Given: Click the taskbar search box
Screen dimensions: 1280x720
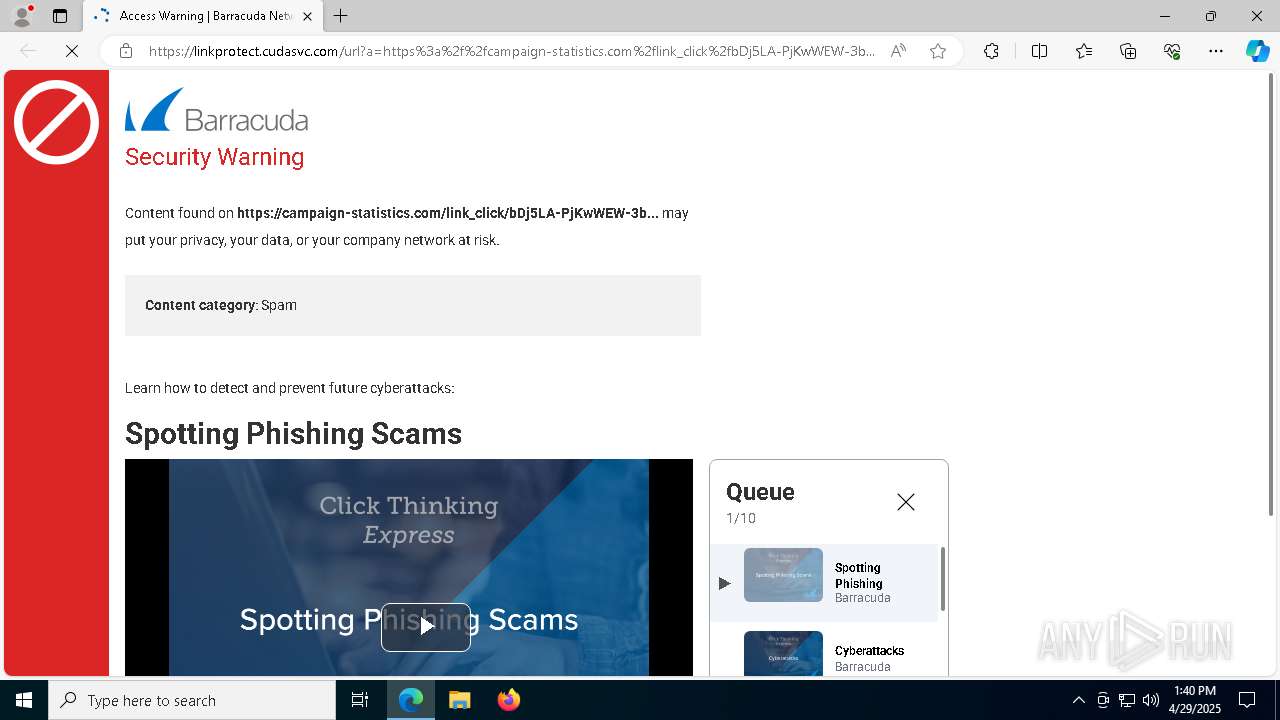Looking at the screenshot, I should pos(192,700).
